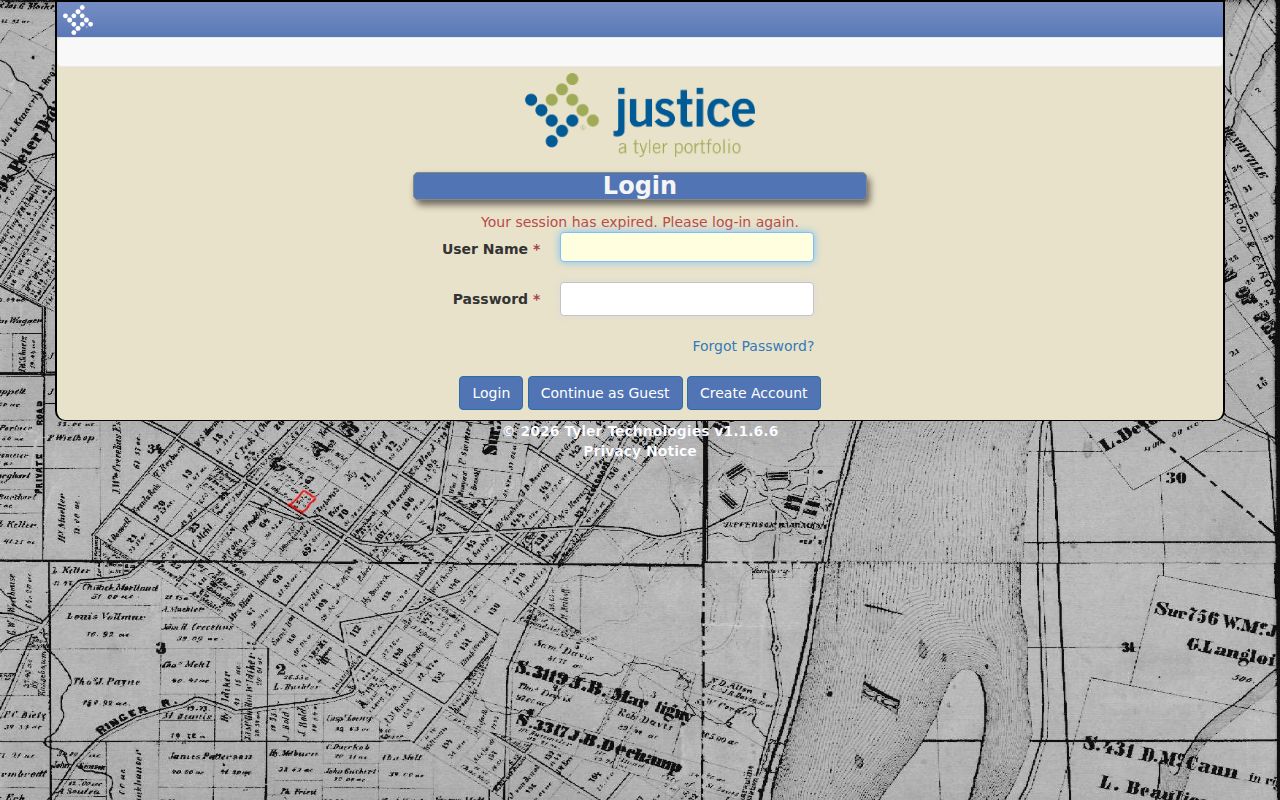Click the Login button
Image resolution: width=1280 pixels, height=800 pixels.
click(x=491, y=393)
